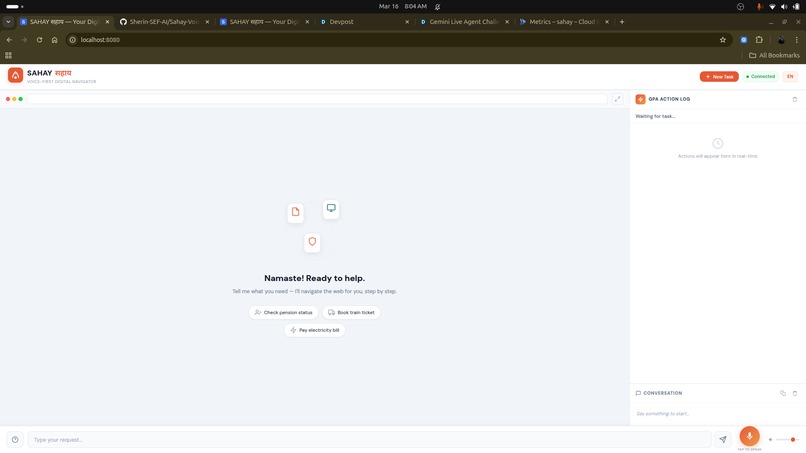The width and height of the screenshot is (806, 453).
Task: Bookmark this page with the star icon
Action: [723, 40]
